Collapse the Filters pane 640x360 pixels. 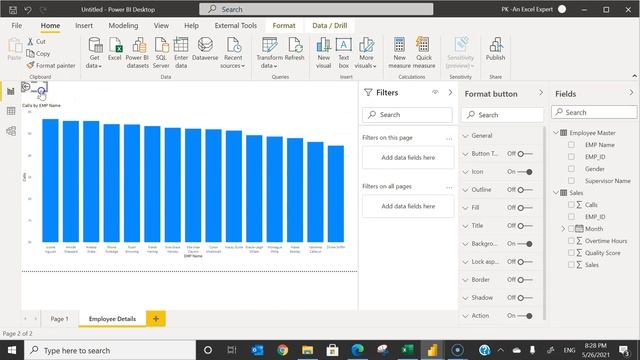point(450,93)
